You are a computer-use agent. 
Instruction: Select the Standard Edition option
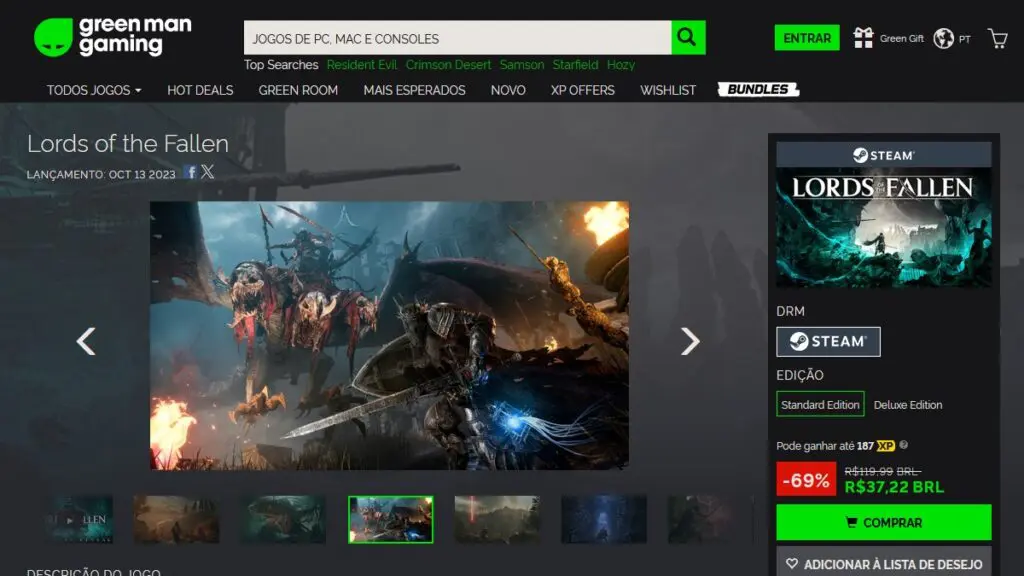point(820,404)
